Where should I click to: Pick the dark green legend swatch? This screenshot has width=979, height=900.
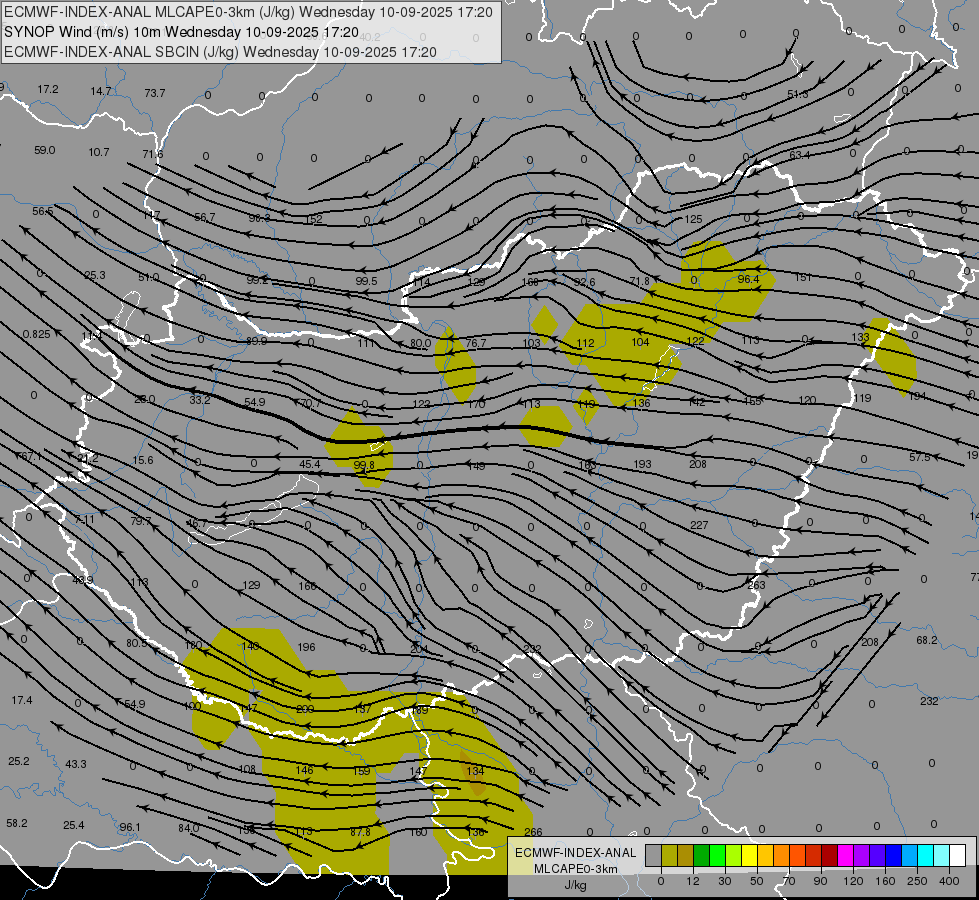(x=702, y=856)
